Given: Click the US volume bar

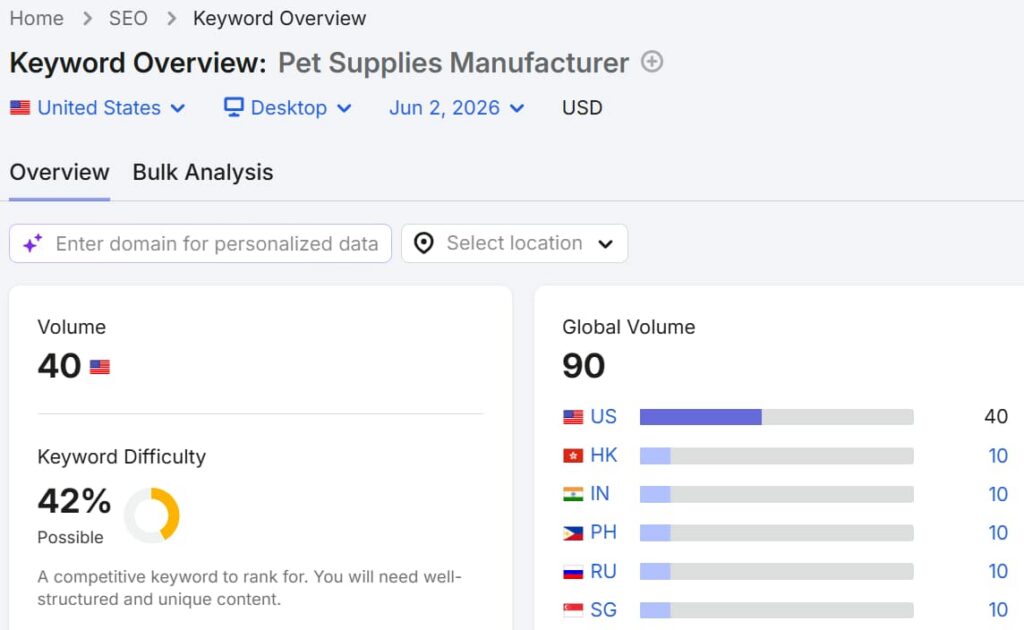Looking at the screenshot, I should [776, 417].
